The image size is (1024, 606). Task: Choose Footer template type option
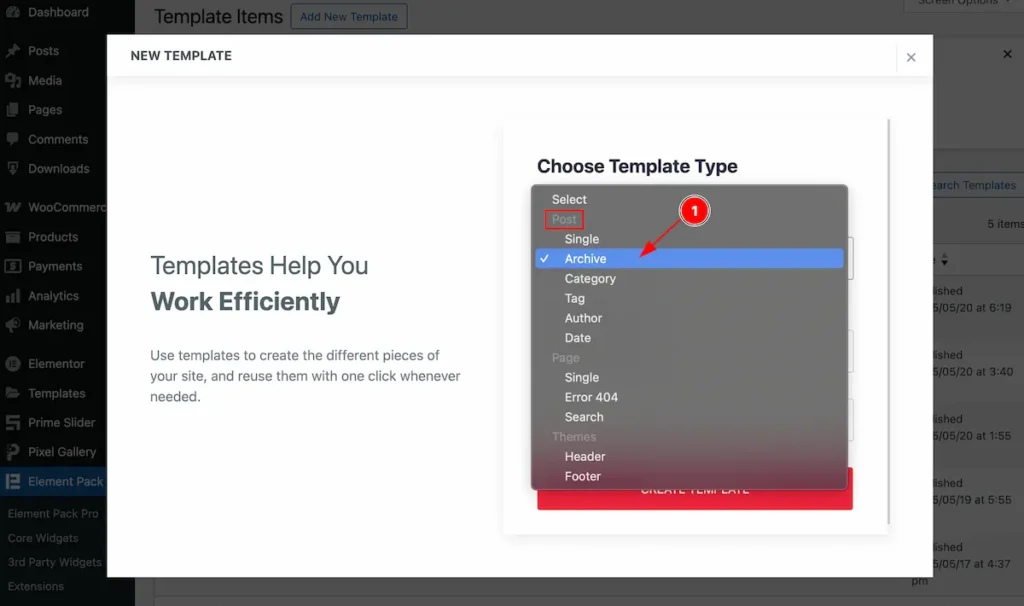pyautogui.click(x=583, y=477)
